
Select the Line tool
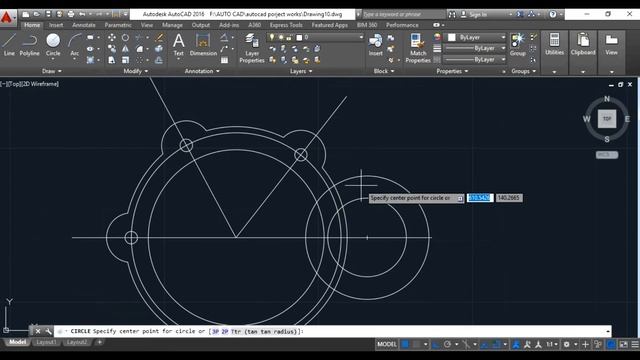click(x=9, y=44)
